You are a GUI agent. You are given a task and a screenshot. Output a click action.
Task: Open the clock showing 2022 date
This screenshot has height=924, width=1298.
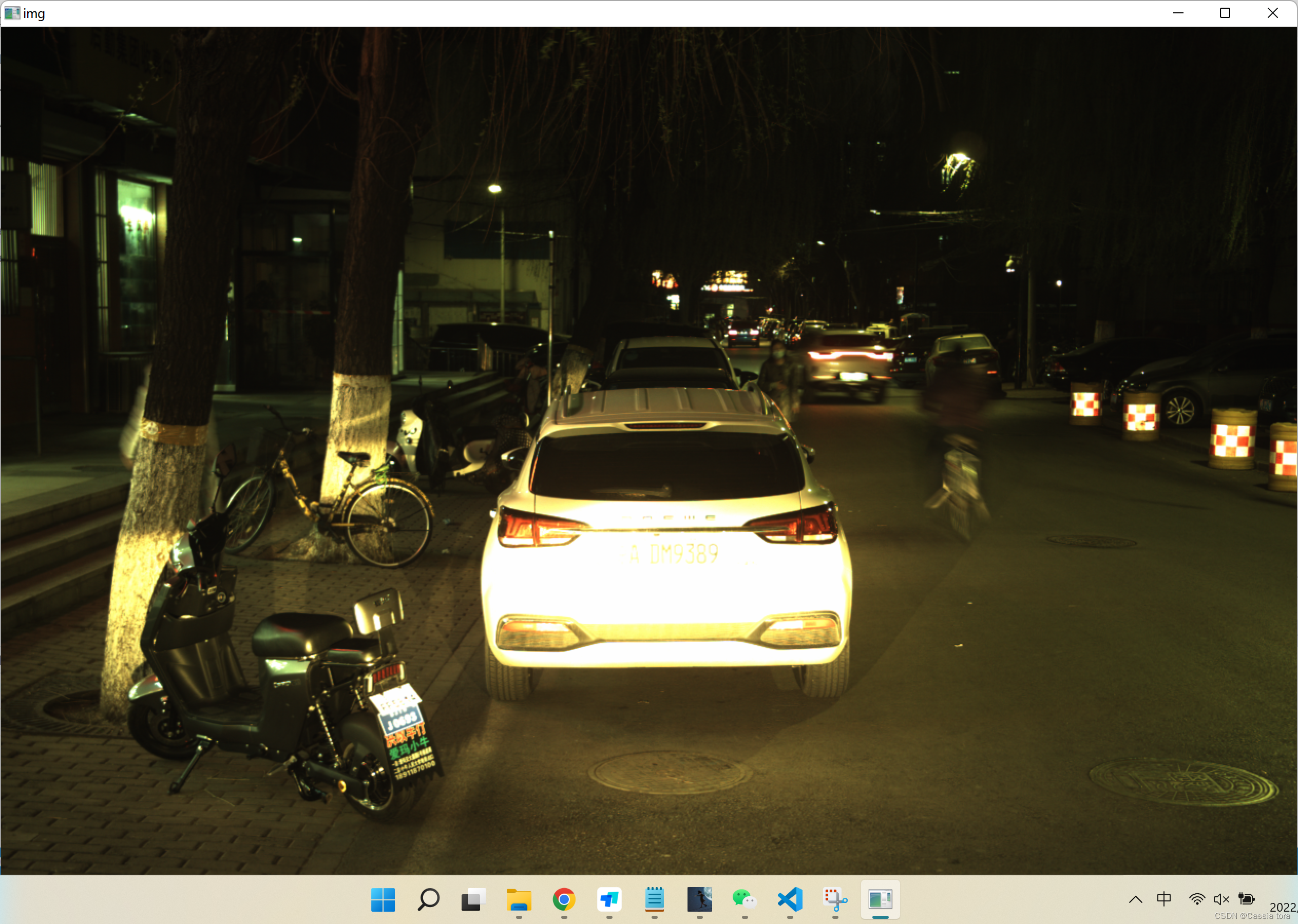tap(1283, 907)
